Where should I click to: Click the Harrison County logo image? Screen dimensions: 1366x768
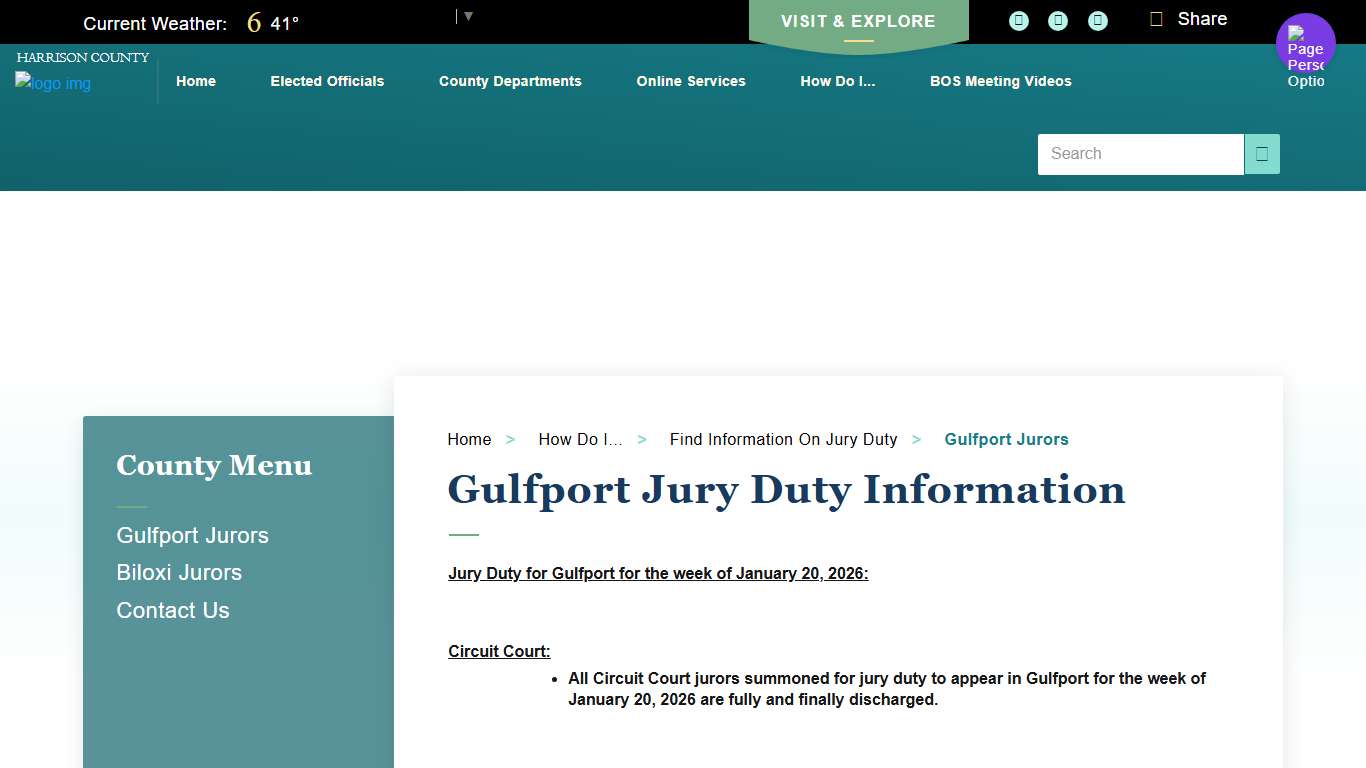53,83
